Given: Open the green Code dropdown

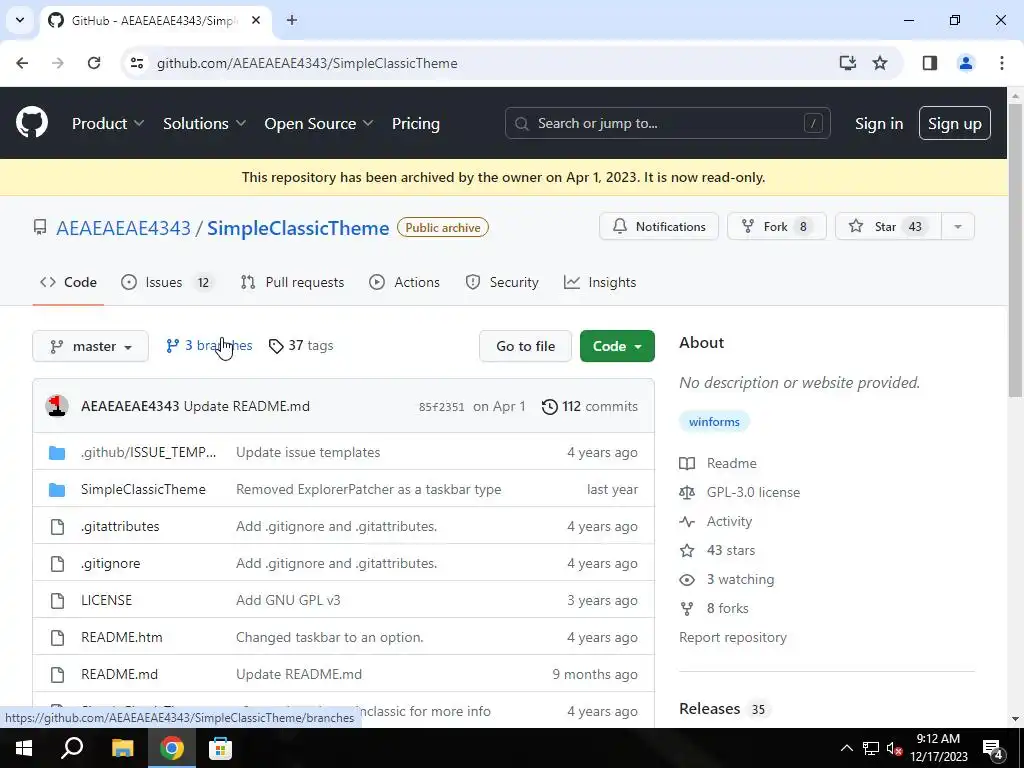Looking at the screenshot, I should pyautogui.click(x=617, y=346).
